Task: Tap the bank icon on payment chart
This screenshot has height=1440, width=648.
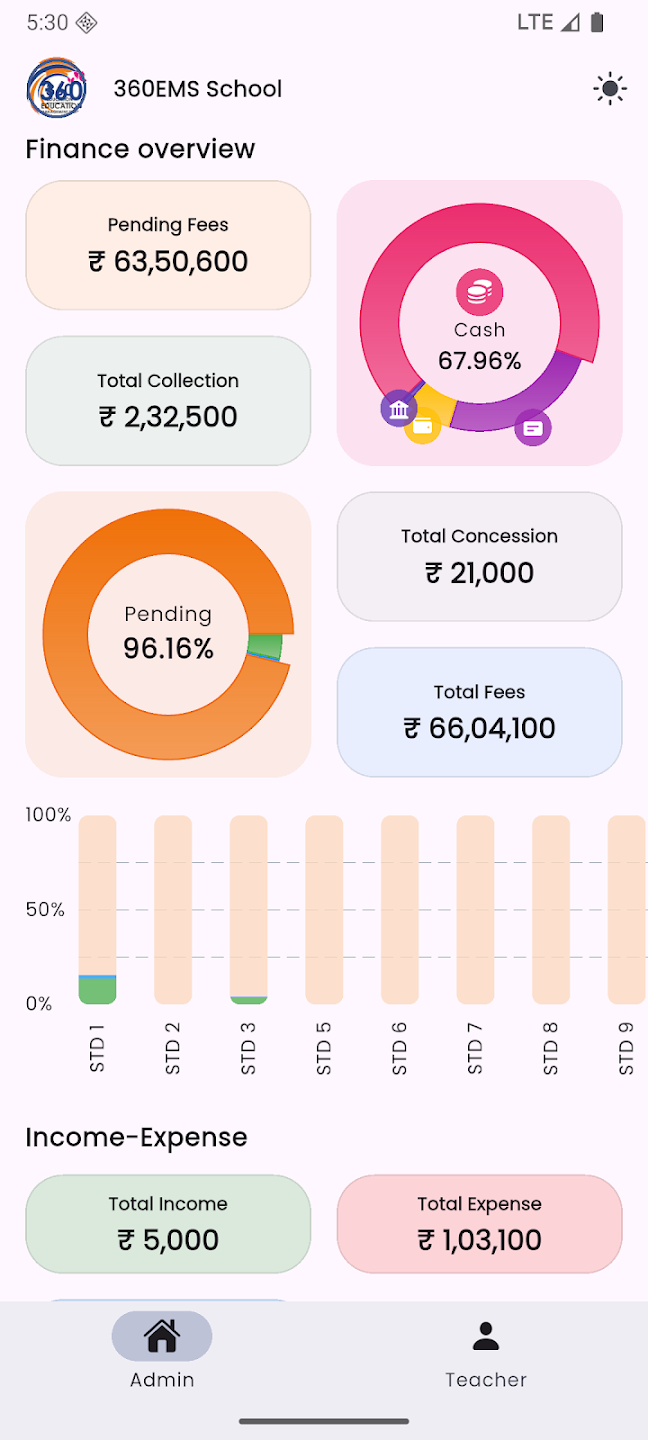Action: click(x=399, y=408)
